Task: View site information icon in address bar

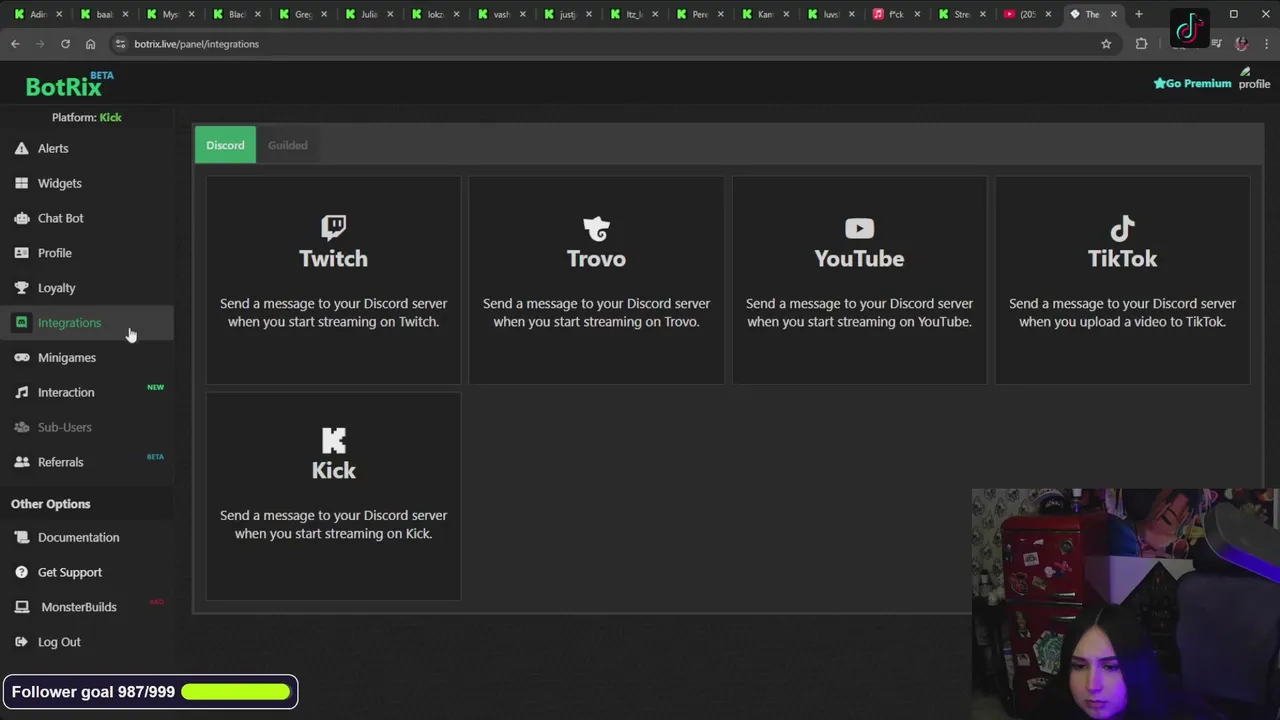Action: [120, 44]
